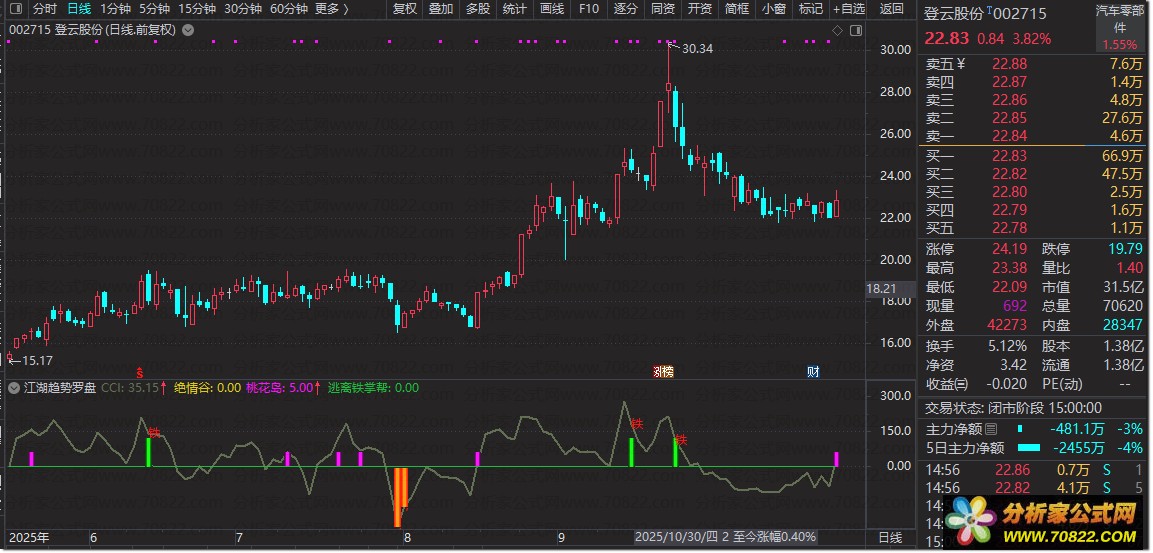Click the list icon beside 主力净额
1153x553 pixels.
pyautogui.click(x=990, y=429)
